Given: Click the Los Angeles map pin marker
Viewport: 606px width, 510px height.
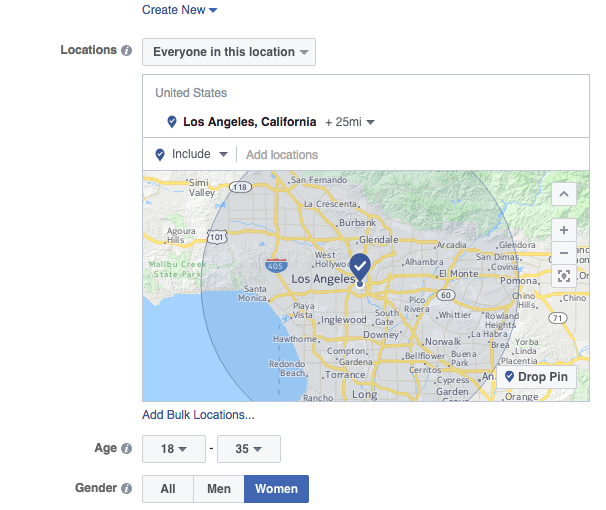Looking at the screenshot, I should (360, 267).
